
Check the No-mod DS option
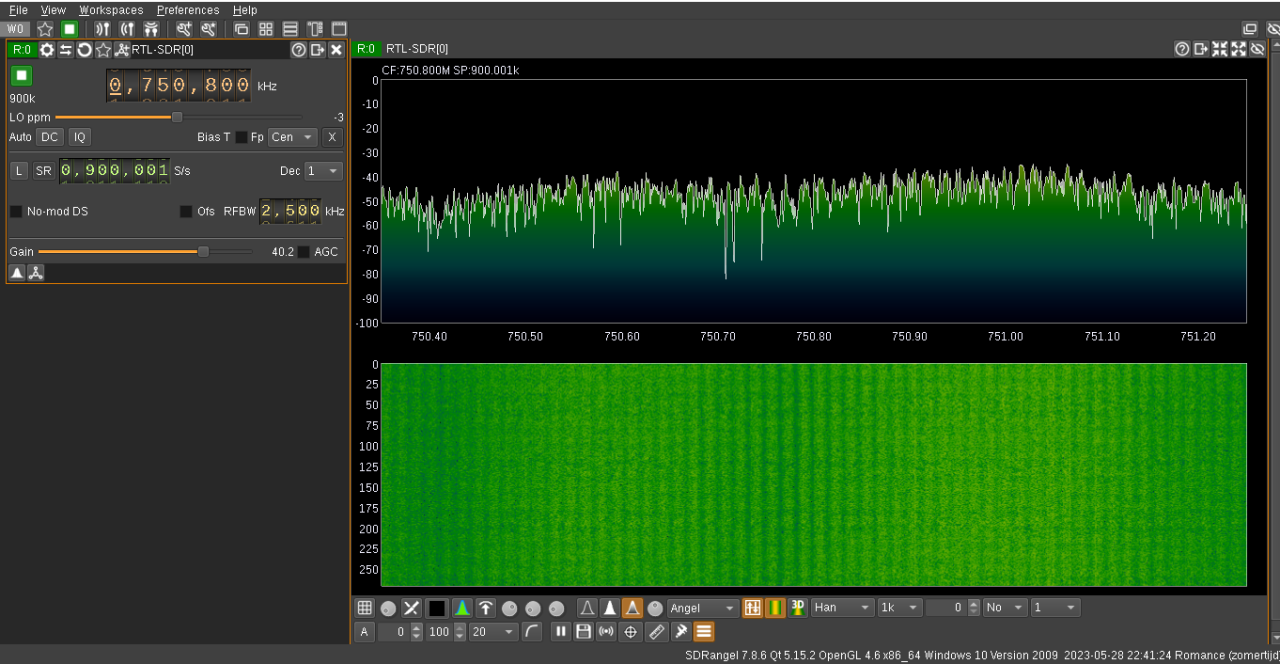16,211
